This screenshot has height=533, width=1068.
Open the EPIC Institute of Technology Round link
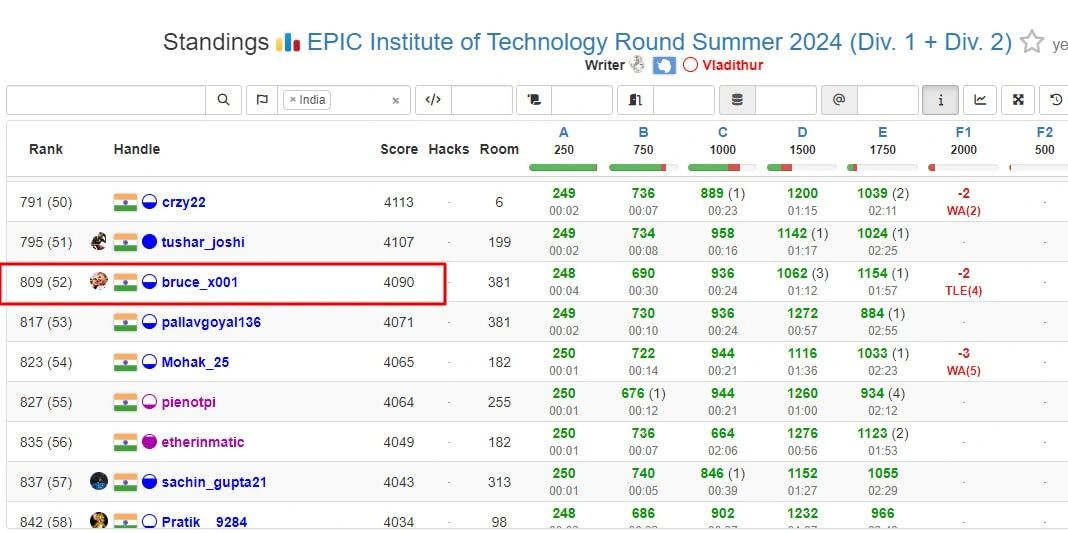659,42
